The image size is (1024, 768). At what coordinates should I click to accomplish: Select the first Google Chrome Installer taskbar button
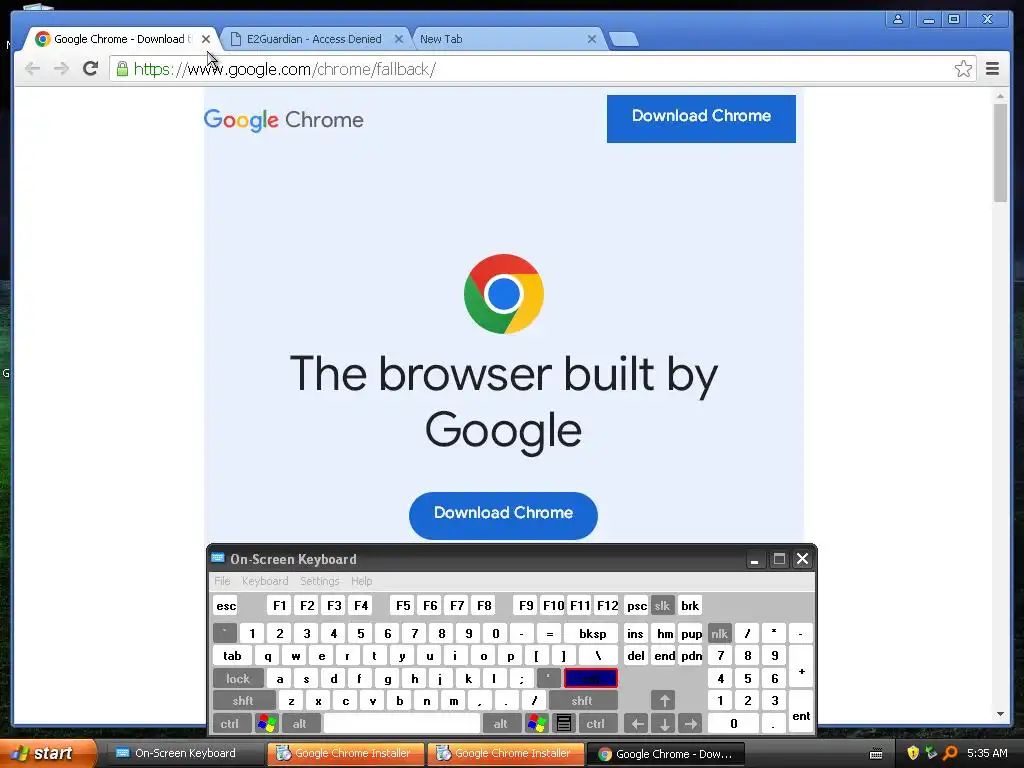tap(345, 754)
